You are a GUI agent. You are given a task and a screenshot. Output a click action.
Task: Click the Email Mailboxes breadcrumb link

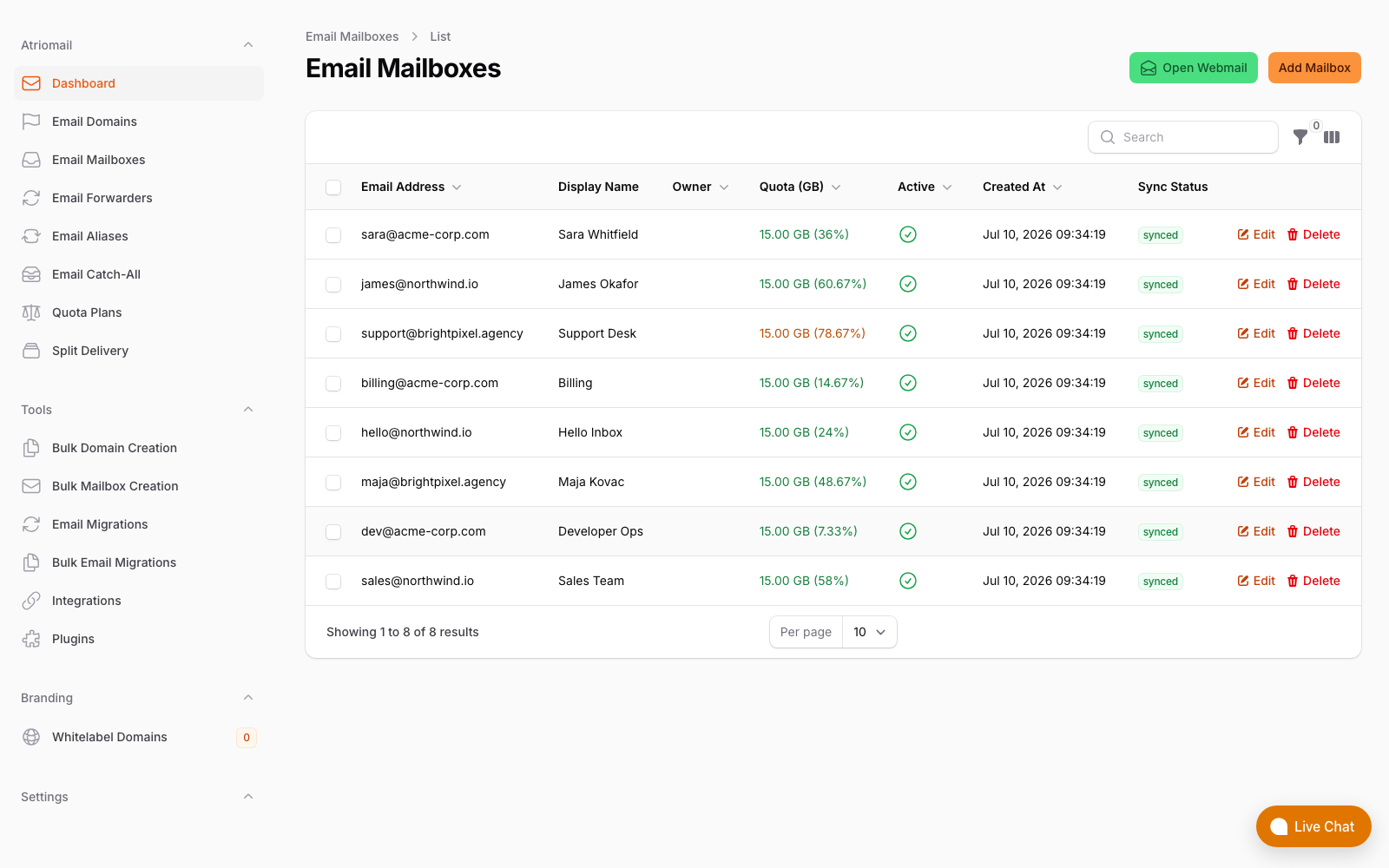pos(352,36)
